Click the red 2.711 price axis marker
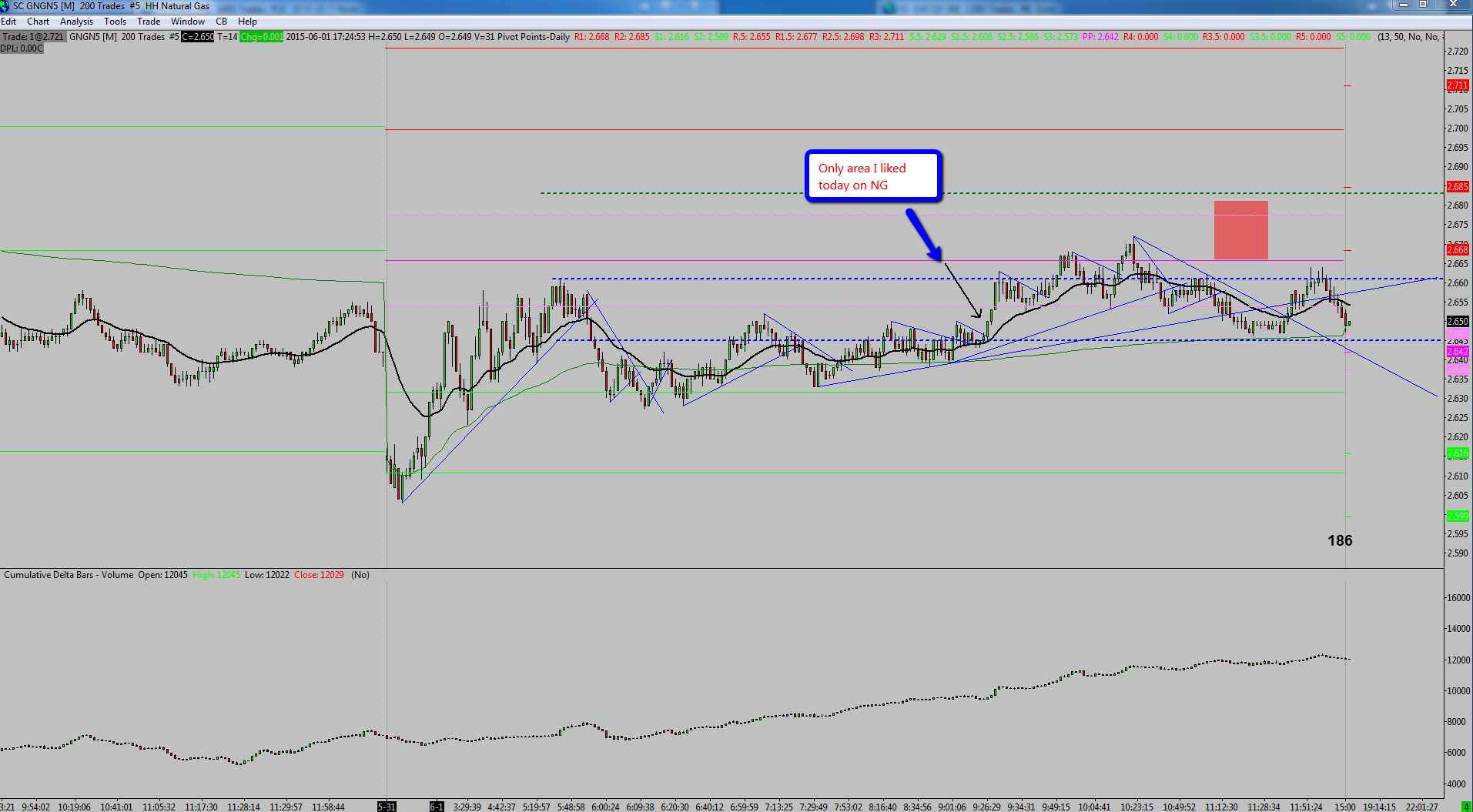Viewport: 1473px width, 812px height. point(1458,85)
